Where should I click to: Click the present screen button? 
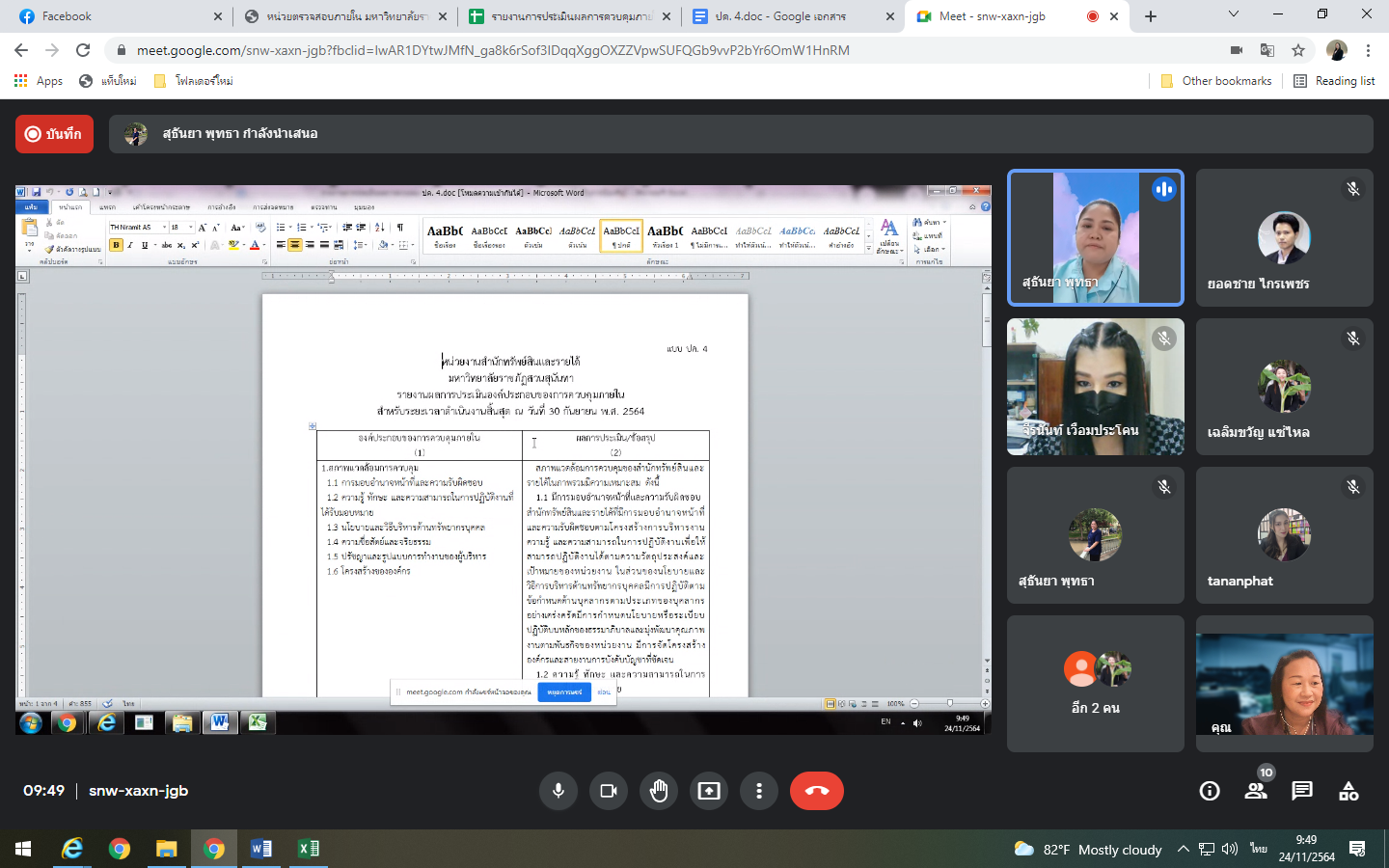[709, 791]
